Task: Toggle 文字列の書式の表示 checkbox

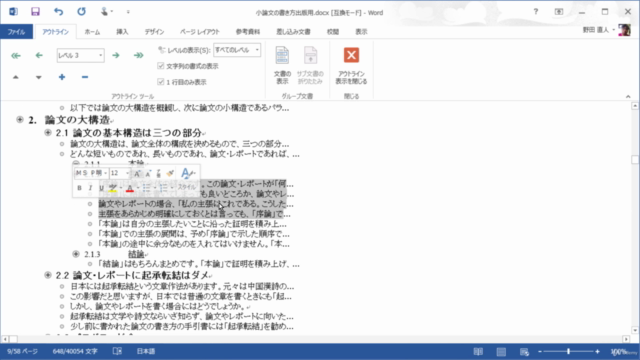Action: click(161, 66)
